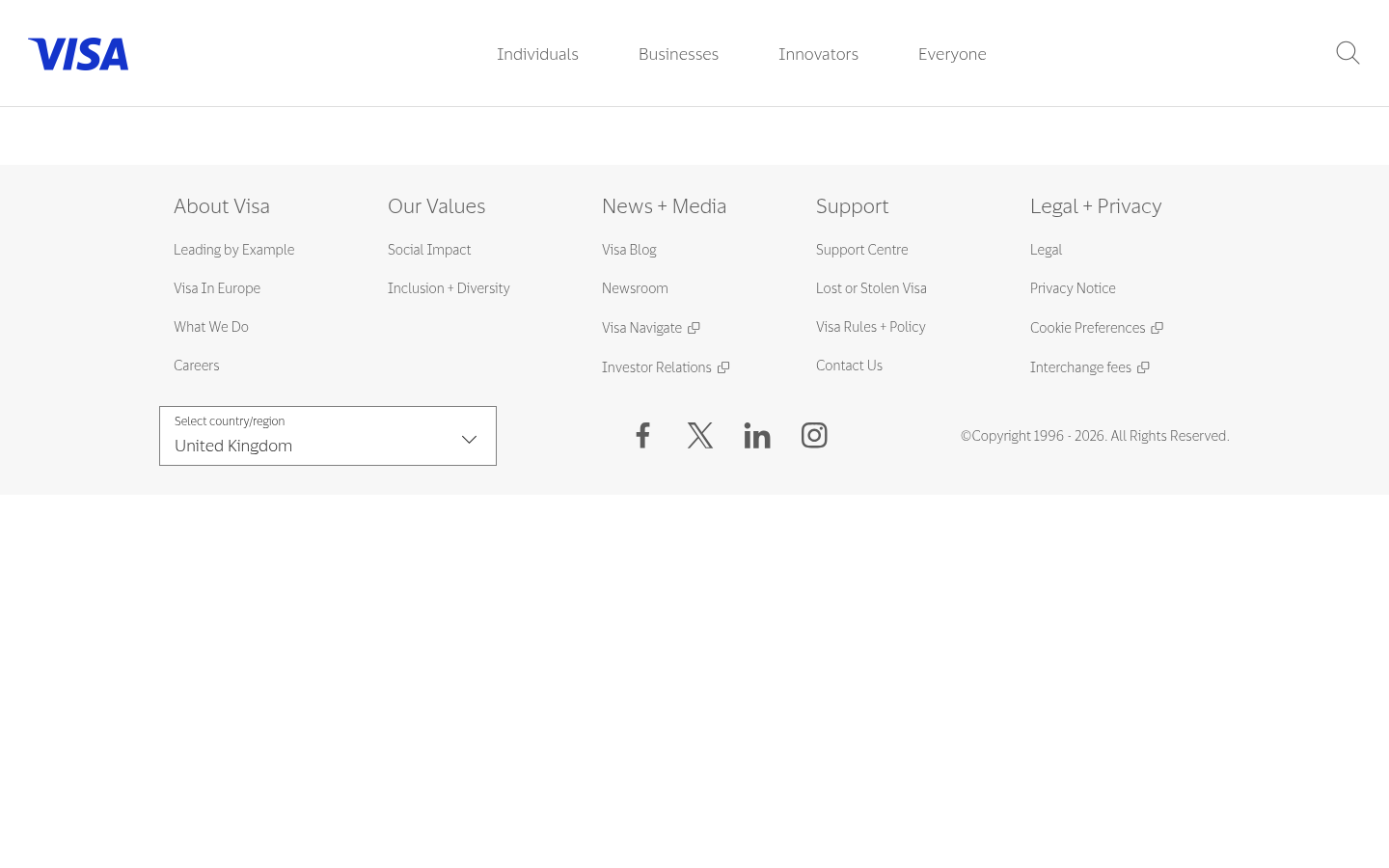Viewport: 1389px width, 868px height.
Task: Open Inclusion + Diversity link
Action: pyautogui.click(x=449, y=288)
